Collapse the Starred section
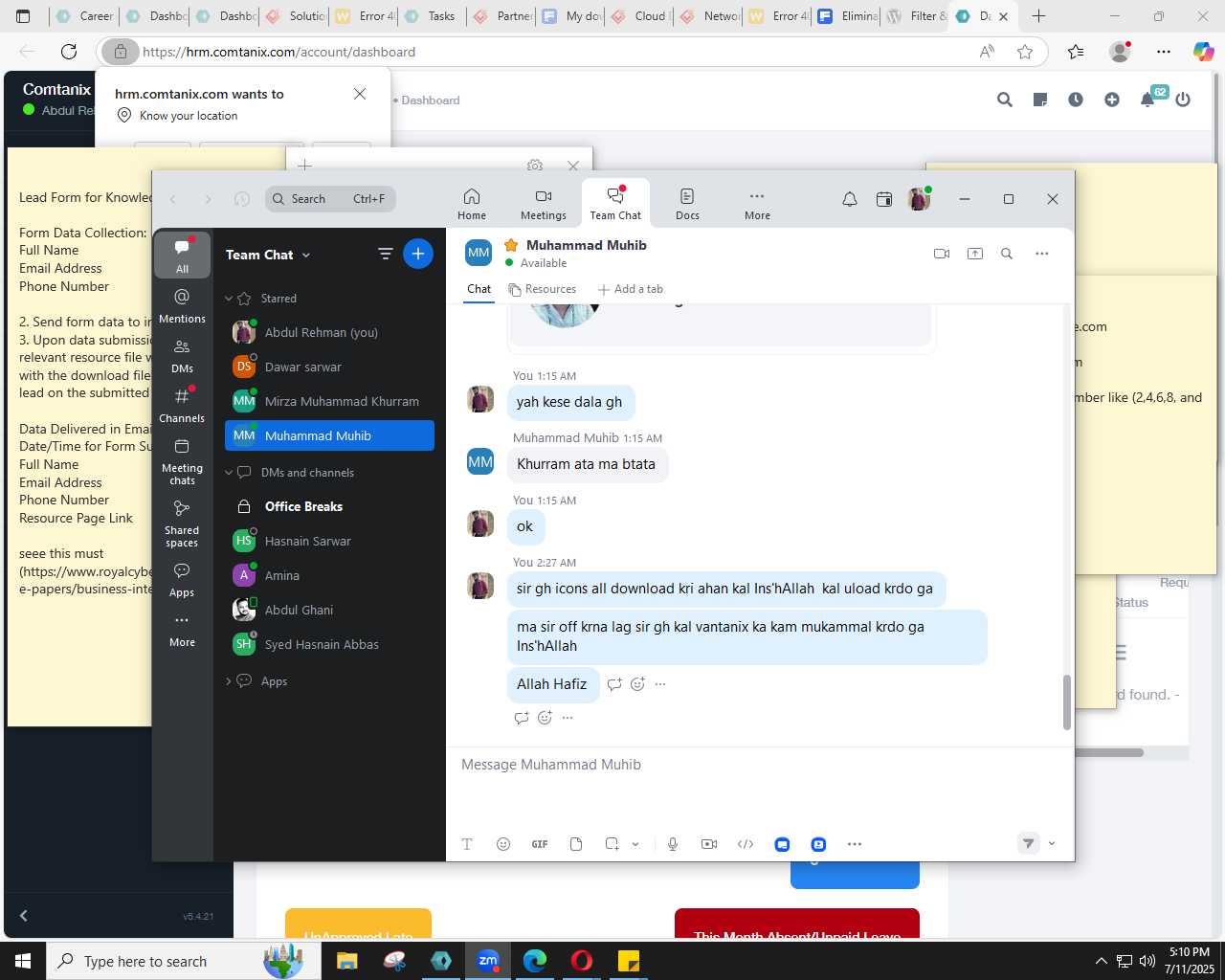This screenshot has height=980, width=1225. 229,299
